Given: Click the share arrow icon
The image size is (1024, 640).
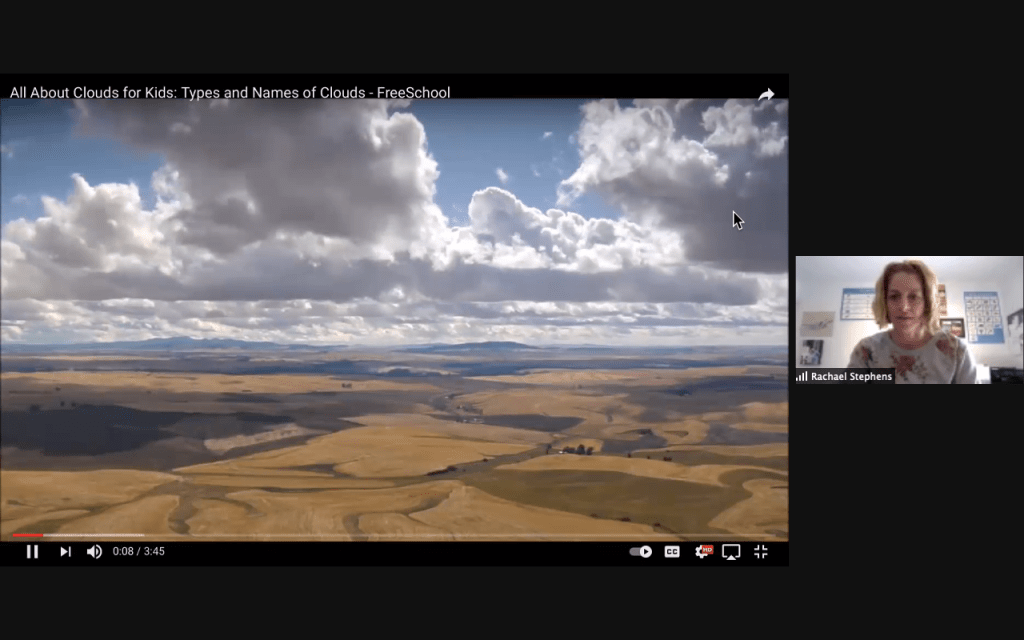Looking at the screenshot, I should (x=766, y=94).
